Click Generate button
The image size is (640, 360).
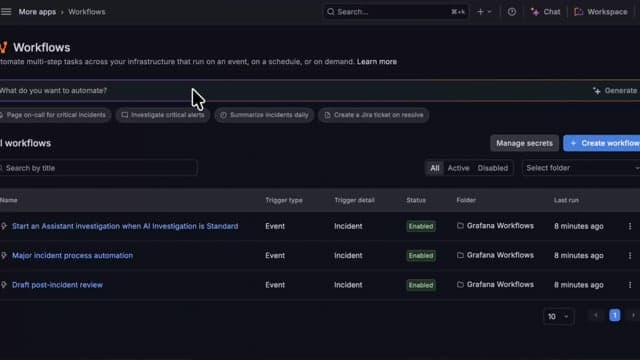(615, 91)
